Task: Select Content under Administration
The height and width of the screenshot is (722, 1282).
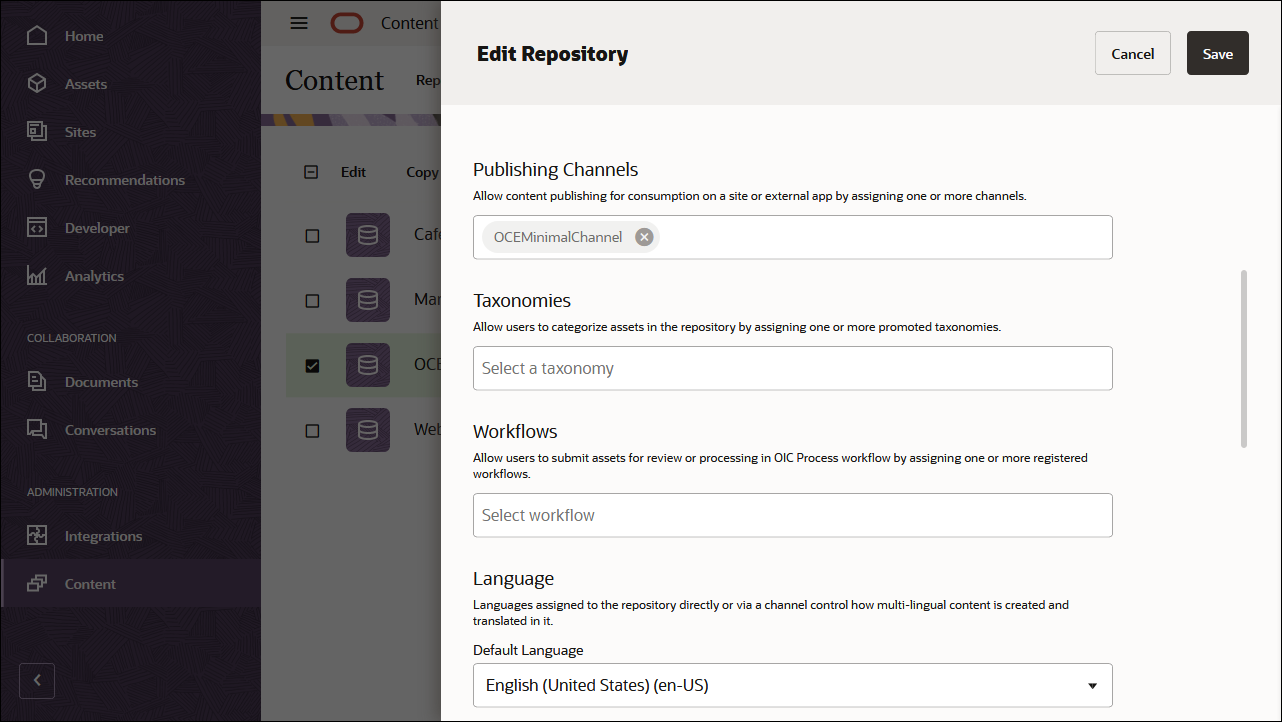Action: point(90,583)
